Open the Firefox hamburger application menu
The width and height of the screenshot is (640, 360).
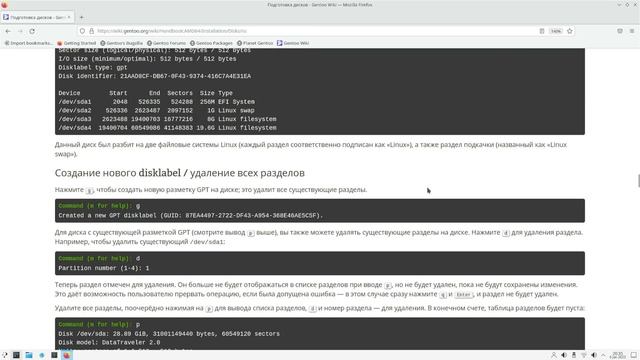pos(632,31)
